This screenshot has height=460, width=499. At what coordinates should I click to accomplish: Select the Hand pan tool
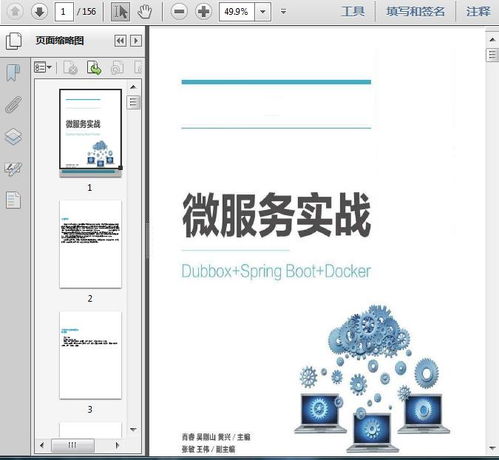(144, 12)
